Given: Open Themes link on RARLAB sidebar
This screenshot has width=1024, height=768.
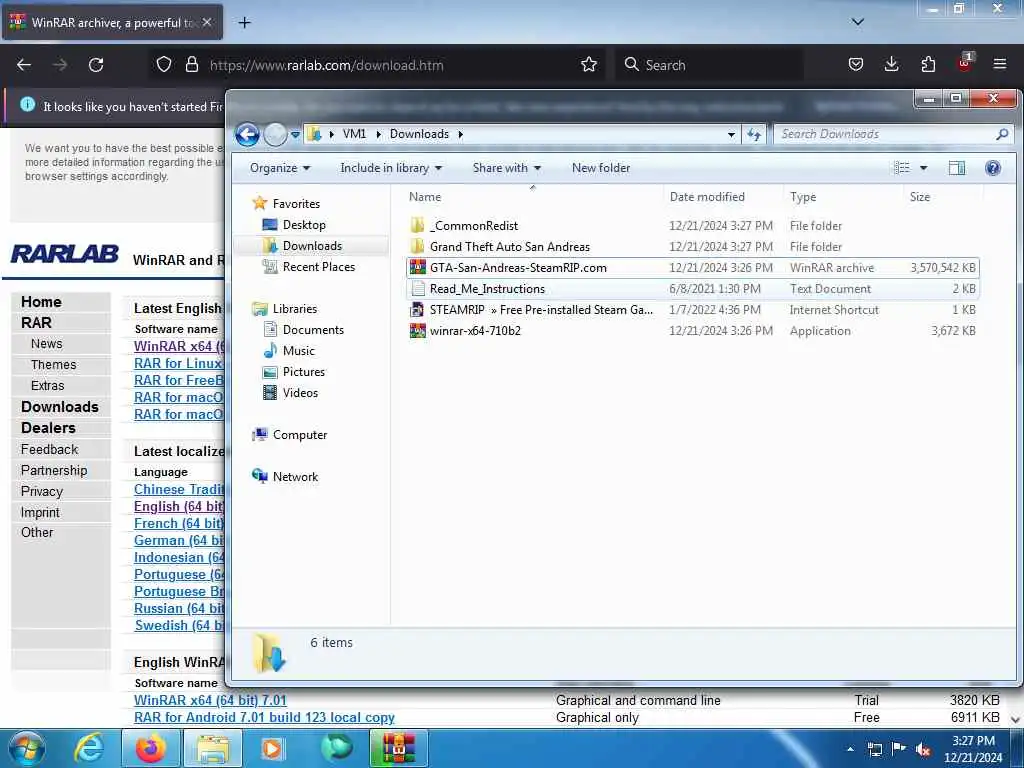Looking at the screenshot, I should [x=54, y=364].
